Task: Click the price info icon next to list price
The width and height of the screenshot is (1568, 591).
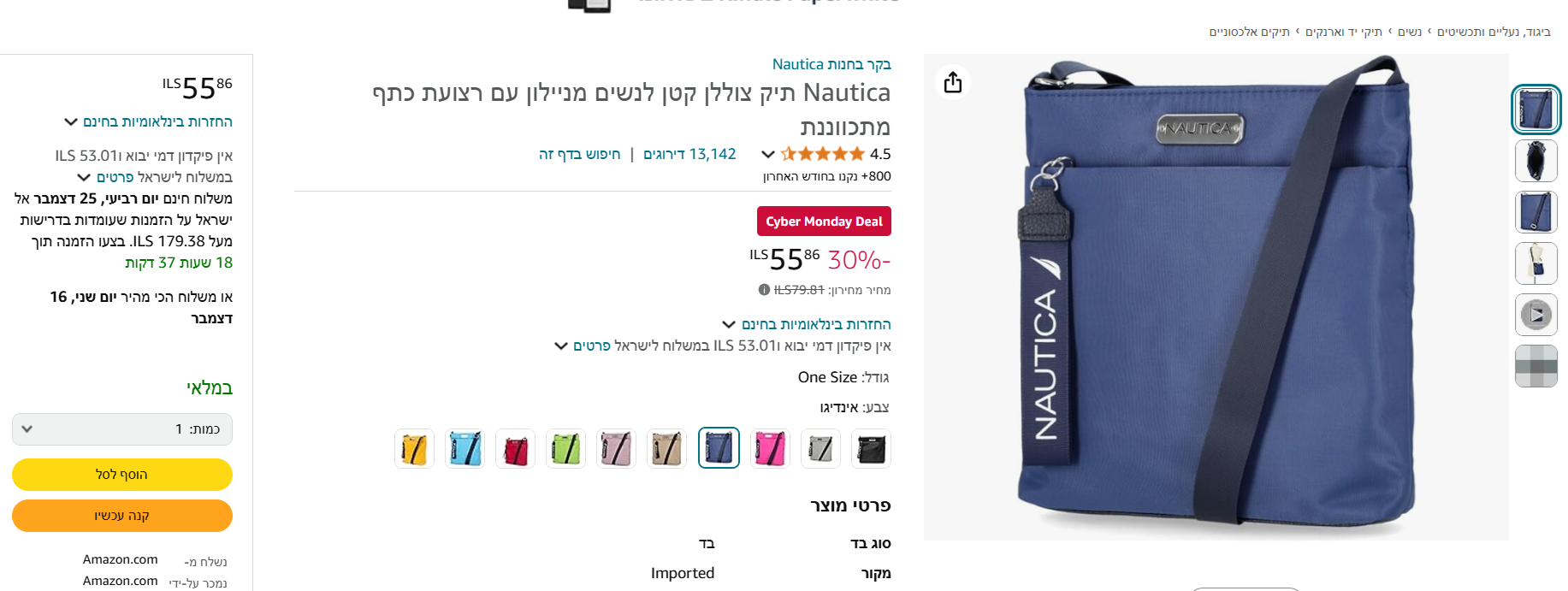Action: (x=764, y=290)
